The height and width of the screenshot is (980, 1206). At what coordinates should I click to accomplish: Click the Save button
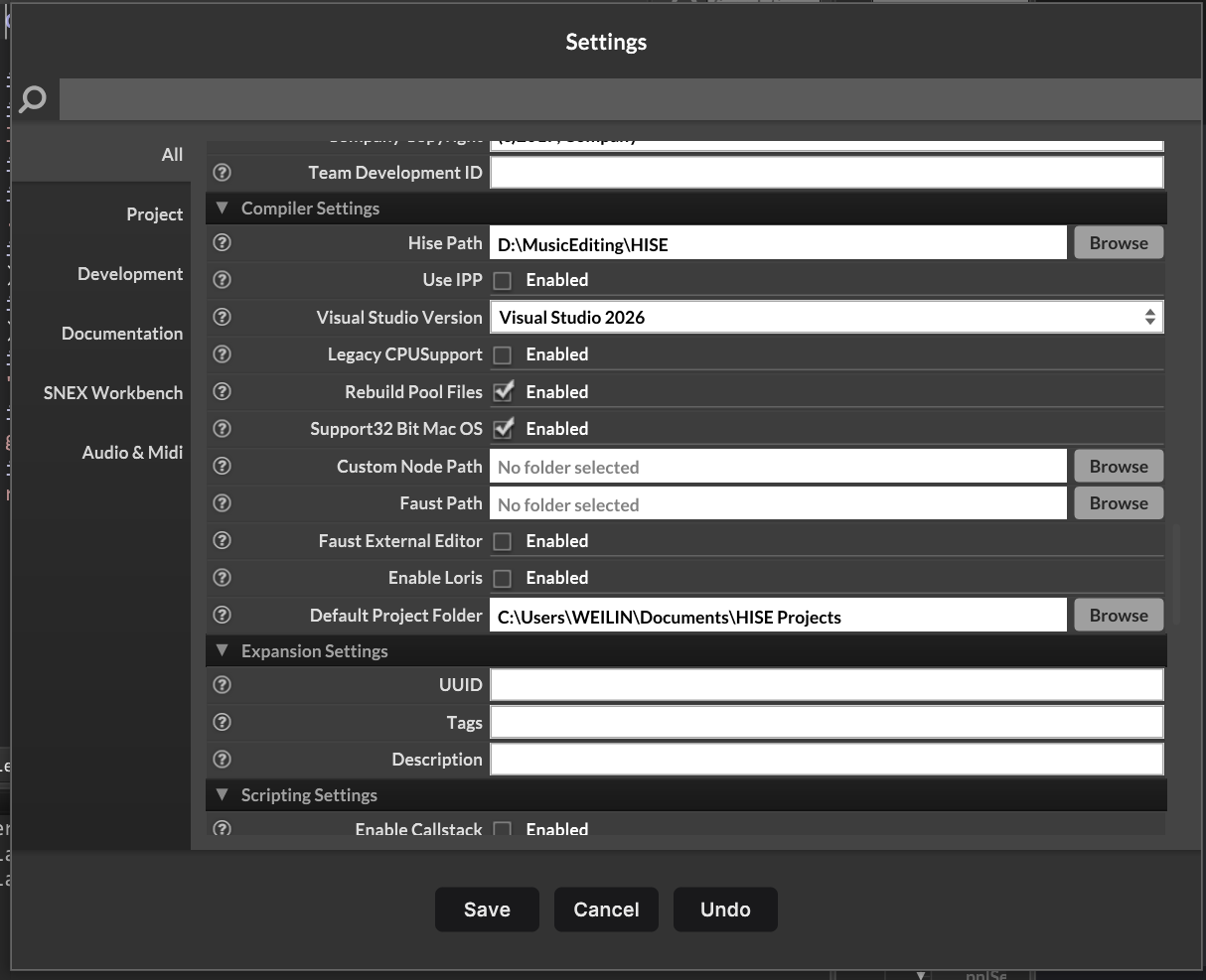487,910
